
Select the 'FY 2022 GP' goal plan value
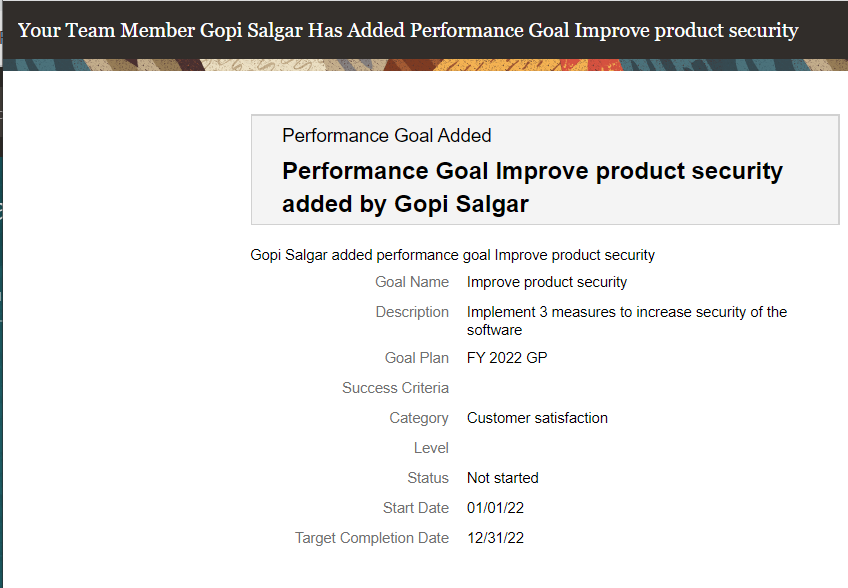[507, 358]
